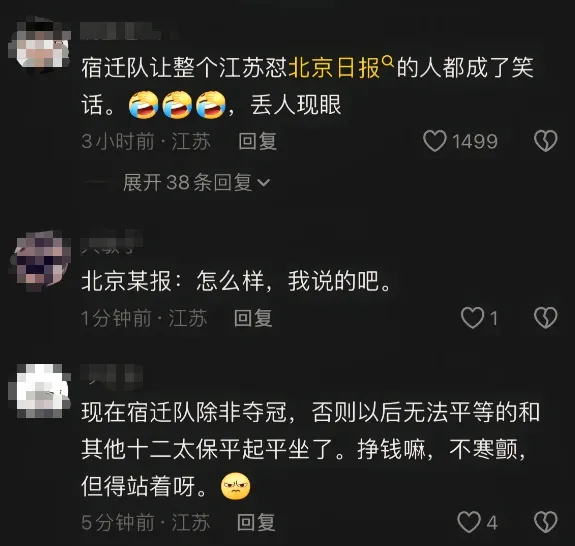Like the 北京某报 comment
This screenshot has height=546, width=575.
[x=472, y=318]
